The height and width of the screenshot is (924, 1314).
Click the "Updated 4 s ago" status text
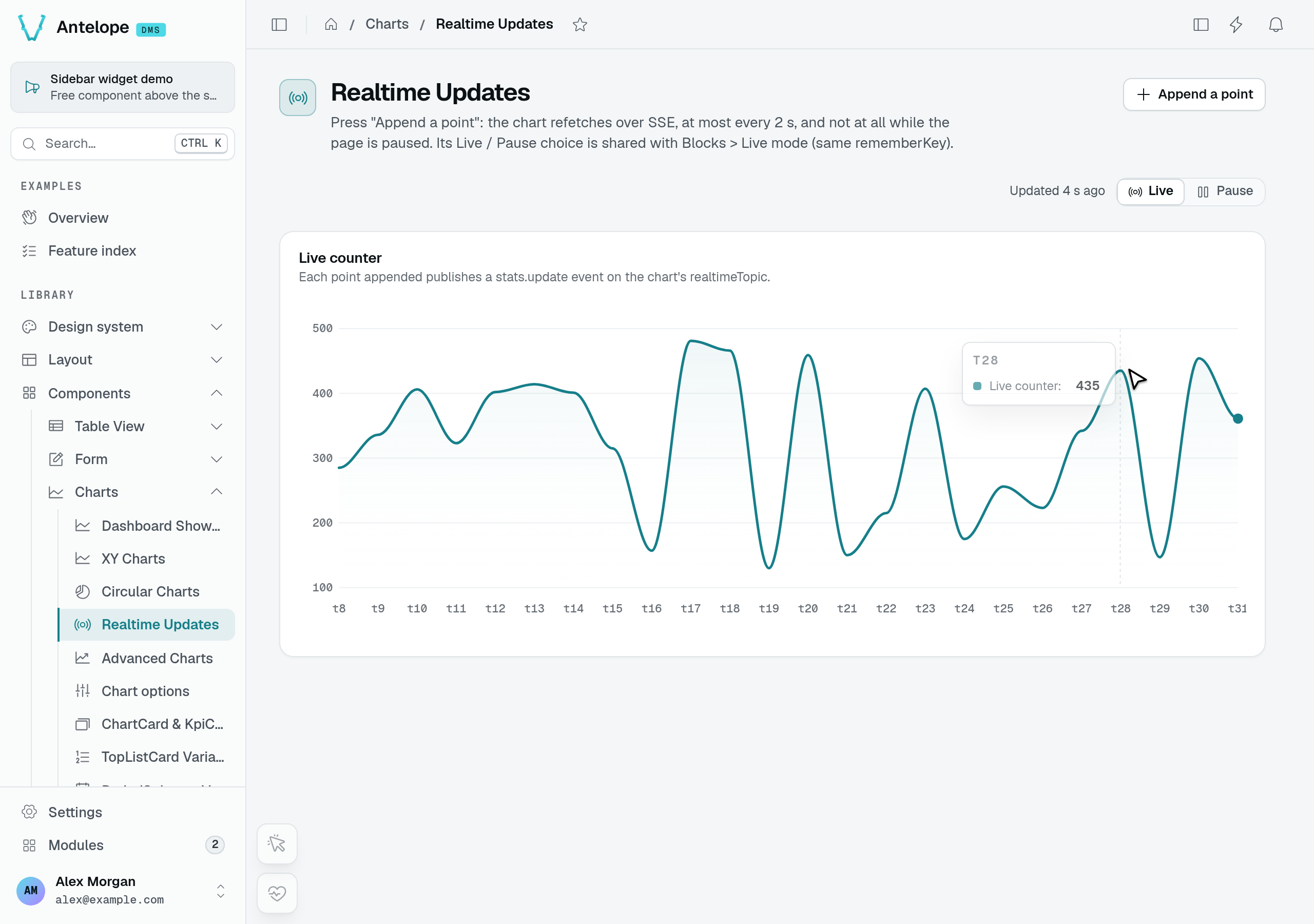pyautogui.click(x=1057, y=191)
